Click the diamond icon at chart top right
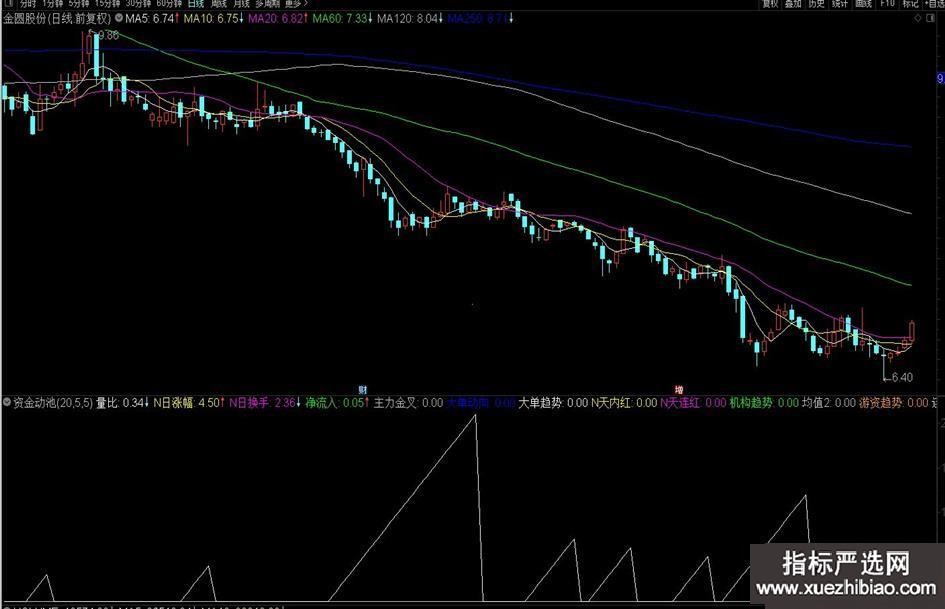Screen dimensions: 945x609 pos(918,18)
